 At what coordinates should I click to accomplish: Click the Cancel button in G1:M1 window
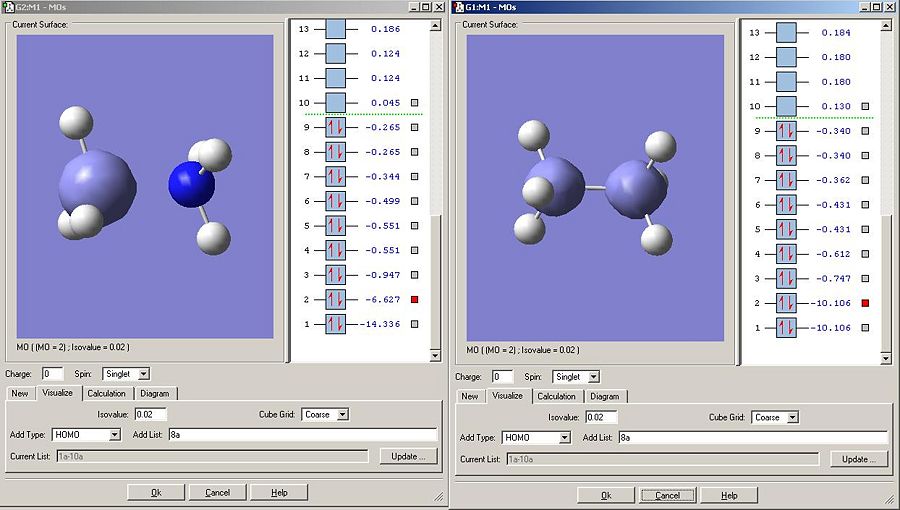pyautogui.click(x=667, y=495)
